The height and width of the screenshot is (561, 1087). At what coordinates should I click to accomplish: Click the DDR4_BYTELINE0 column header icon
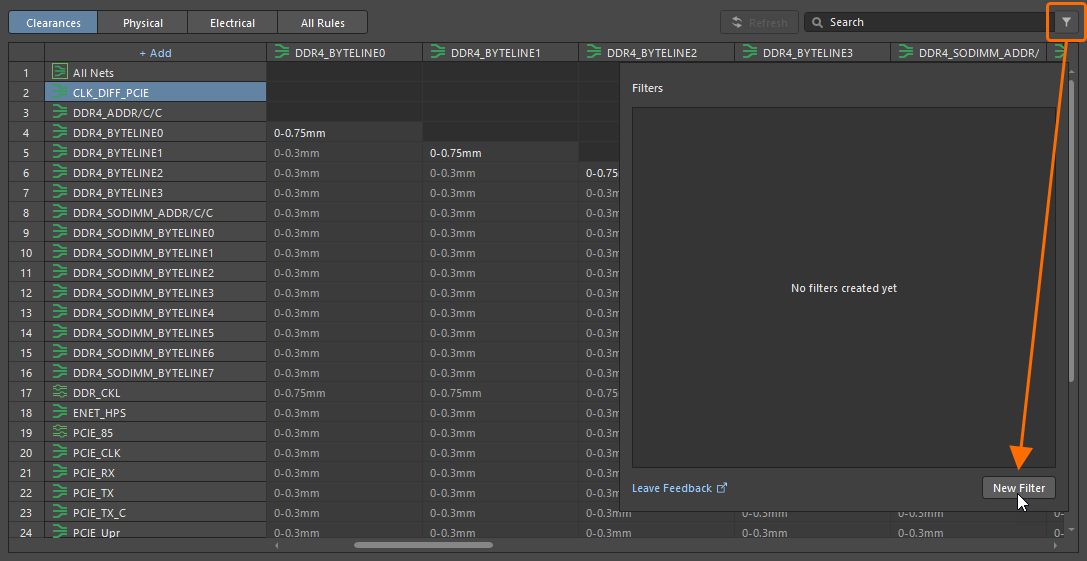pyautogui.click(x=281, y=53)
